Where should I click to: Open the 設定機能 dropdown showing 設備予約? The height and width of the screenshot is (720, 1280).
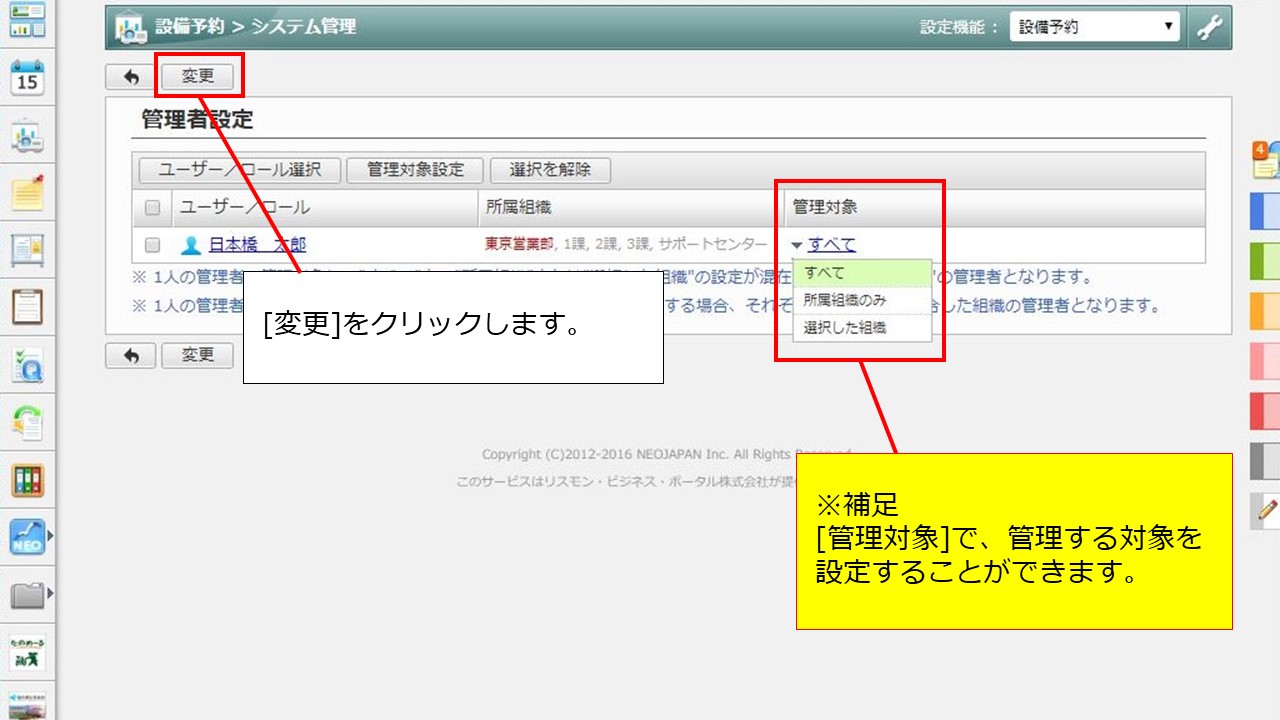pyautogui.click(x=1095, y=27)
